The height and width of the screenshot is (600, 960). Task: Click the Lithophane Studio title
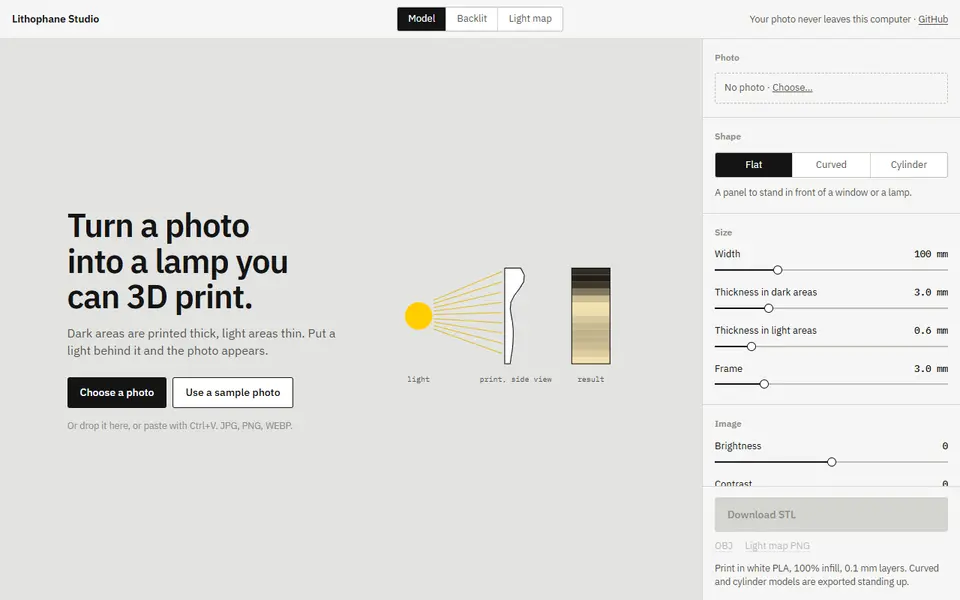(56, 19)
